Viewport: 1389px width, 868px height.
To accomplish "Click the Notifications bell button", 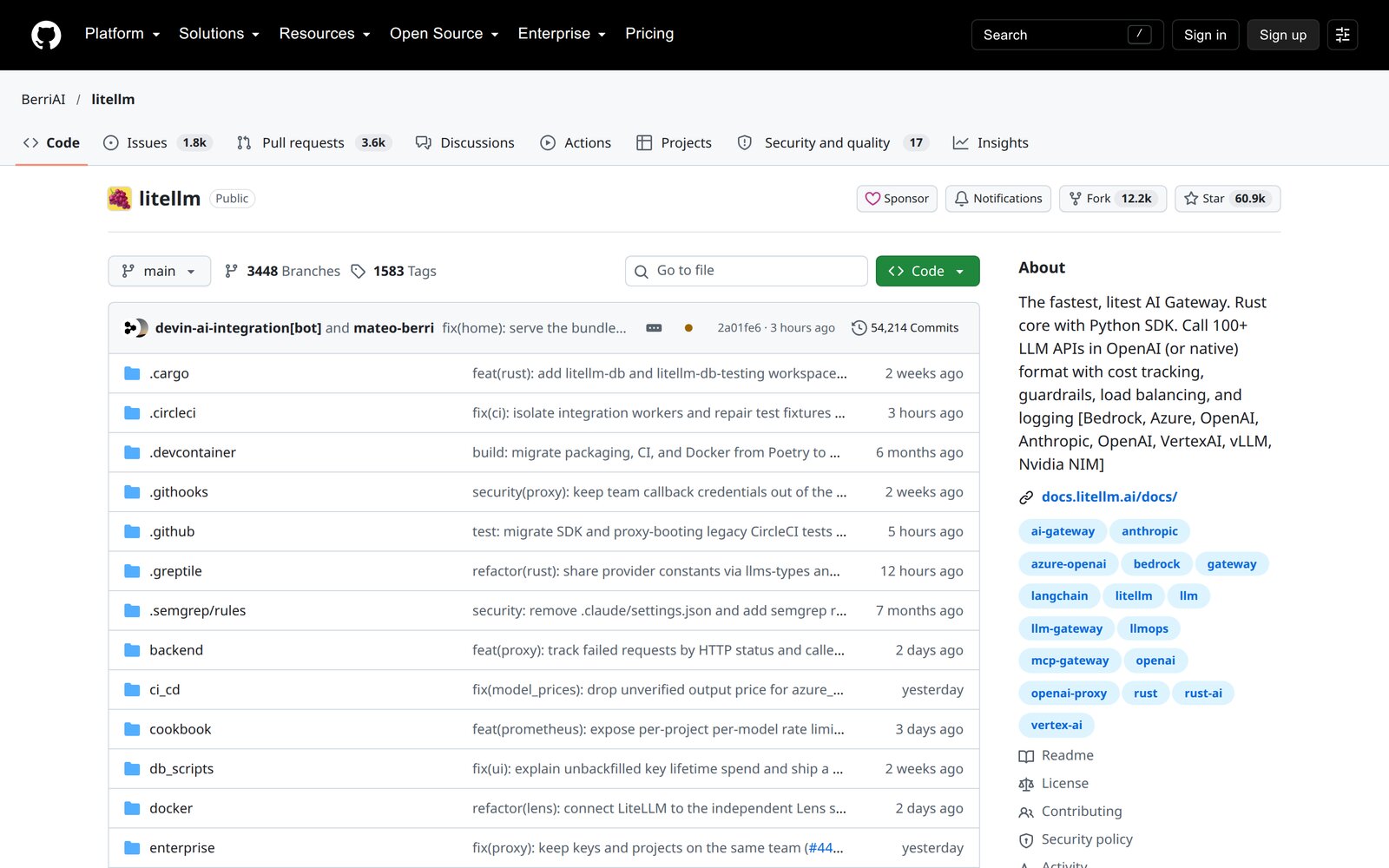I will [x=998, y=199].
